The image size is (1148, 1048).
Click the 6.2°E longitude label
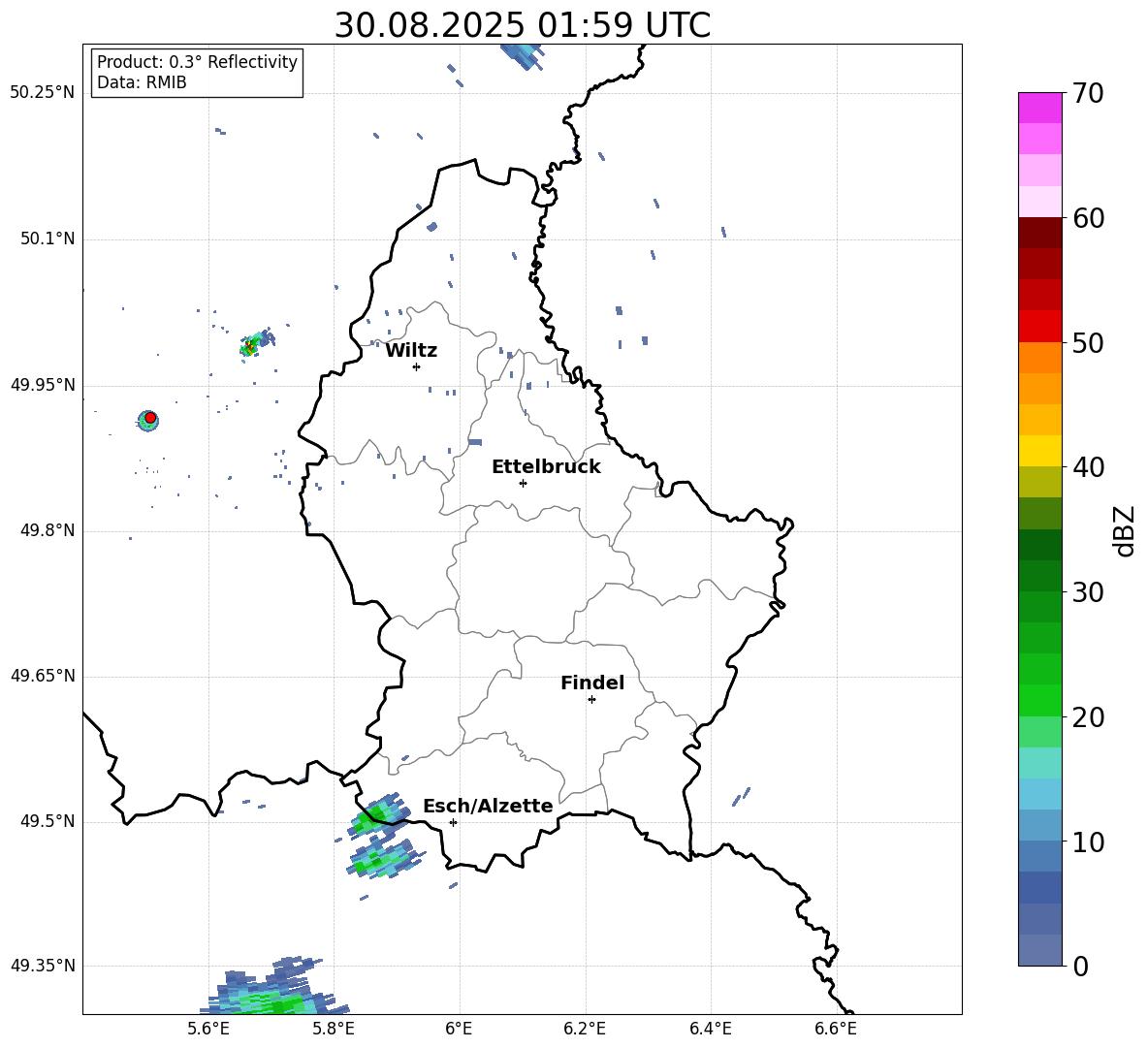(585, 1029)
